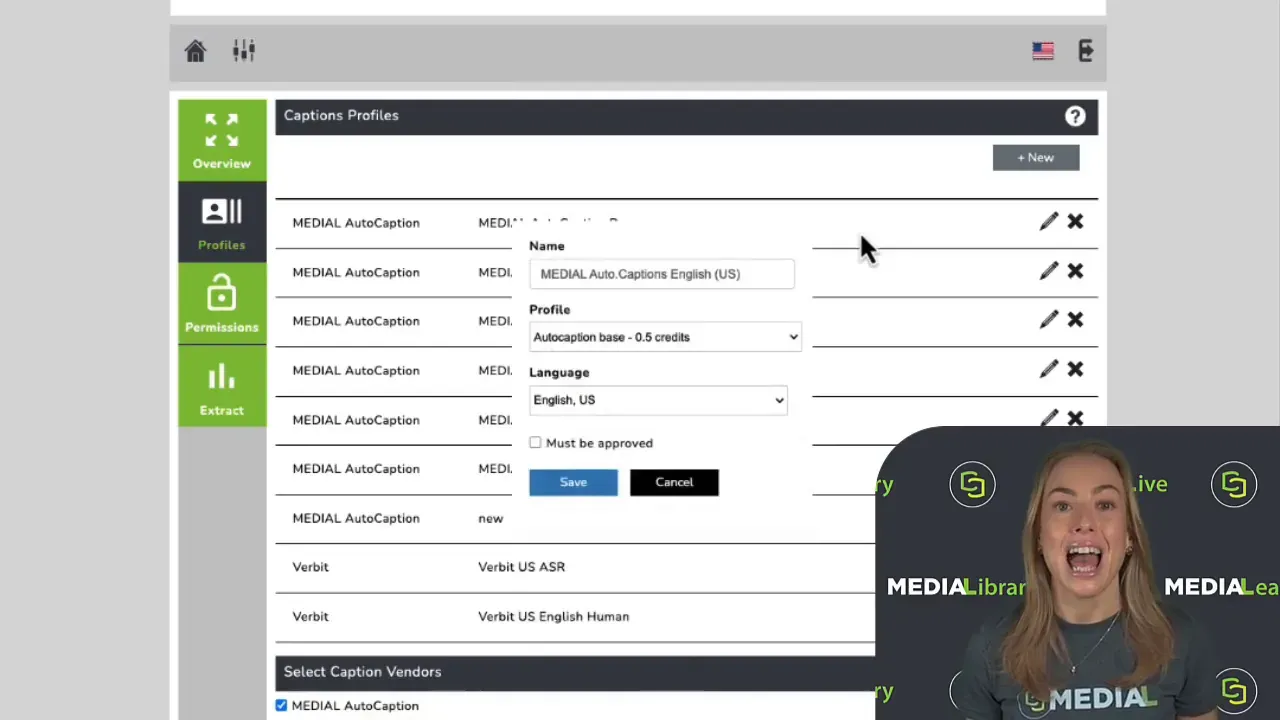Delete the topmost MEDIAL AutoCaption profile with X
The height and width of the screenshot is (720, 1280).
point(1075,222)
